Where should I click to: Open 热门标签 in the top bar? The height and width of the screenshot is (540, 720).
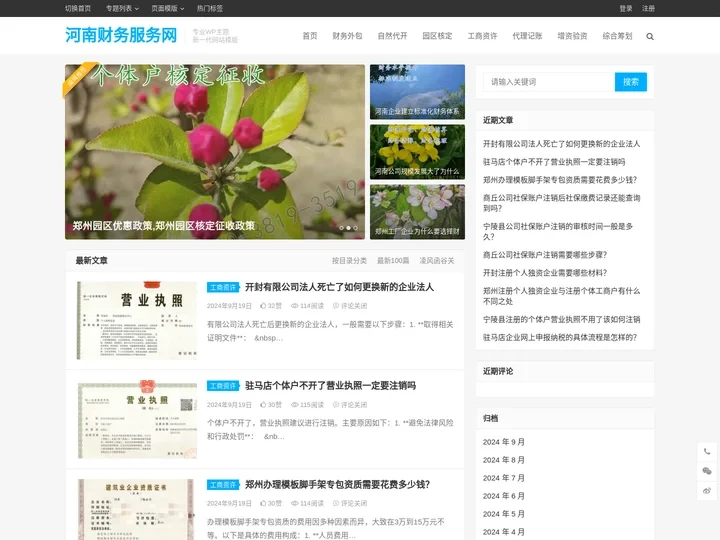coord(210,8)
